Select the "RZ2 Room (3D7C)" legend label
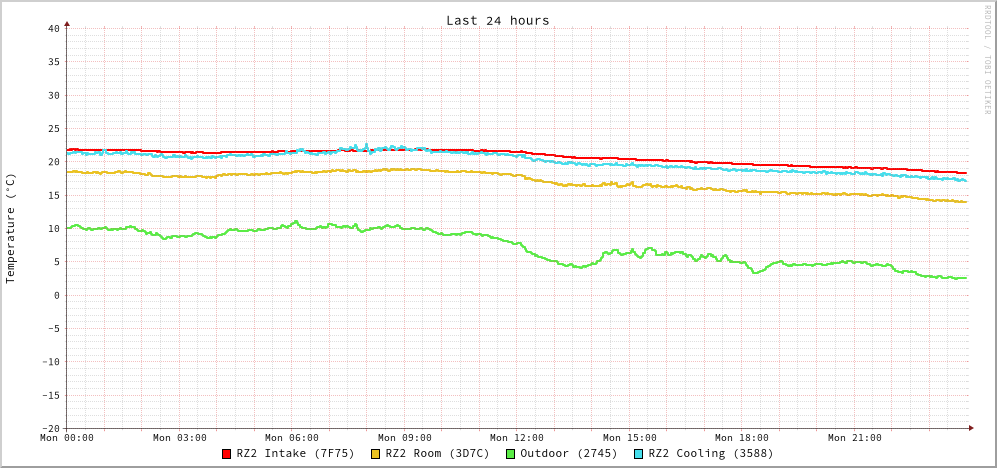The height and width of the screenshot is (468, 997). (x=437, y=454)
